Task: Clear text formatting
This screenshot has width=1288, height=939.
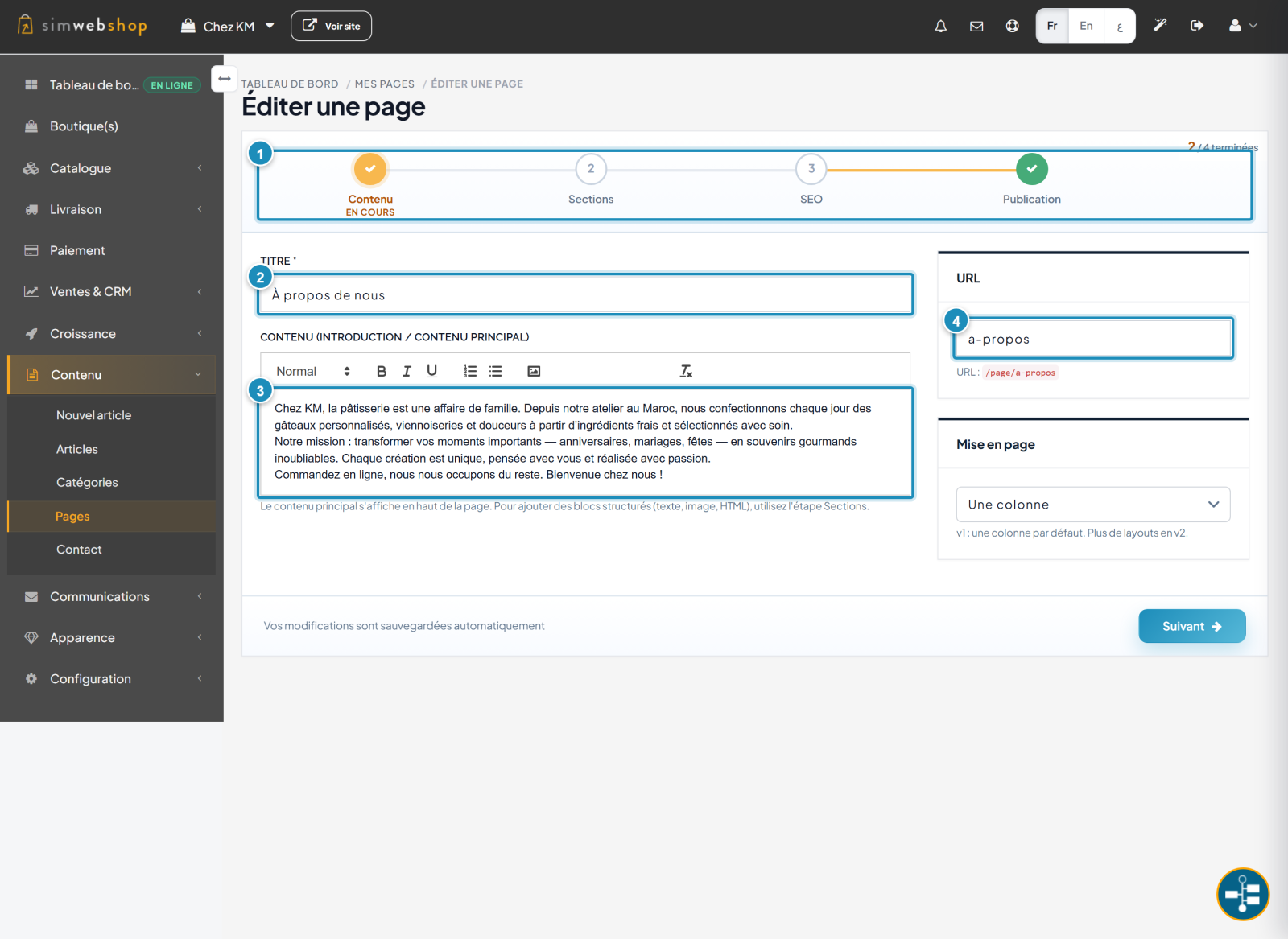Action: (686, 371)
